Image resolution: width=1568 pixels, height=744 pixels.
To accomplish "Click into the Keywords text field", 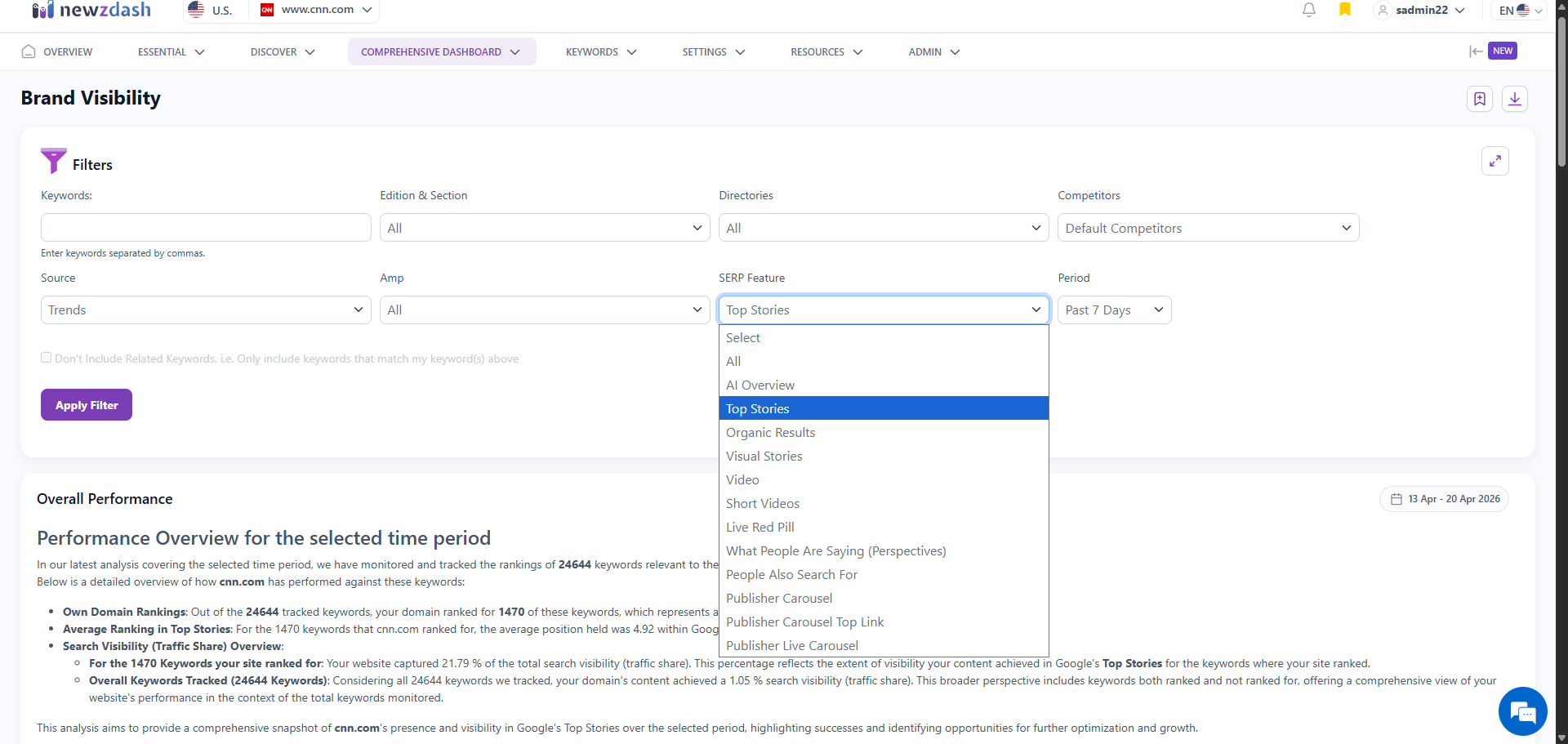I will 206,228.
